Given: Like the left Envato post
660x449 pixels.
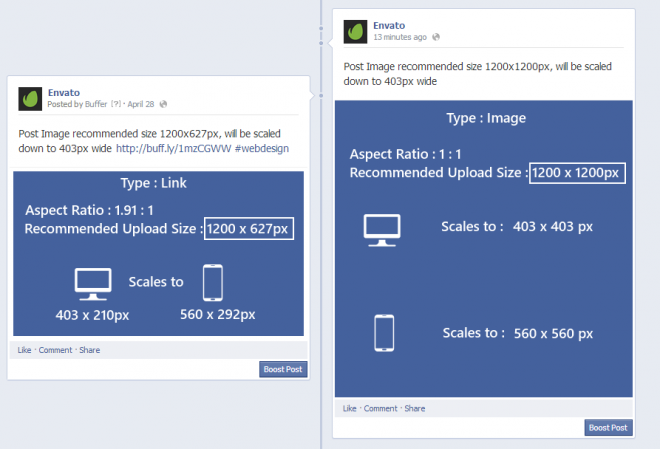Looking at the screenshot, I should click(24, 350).
